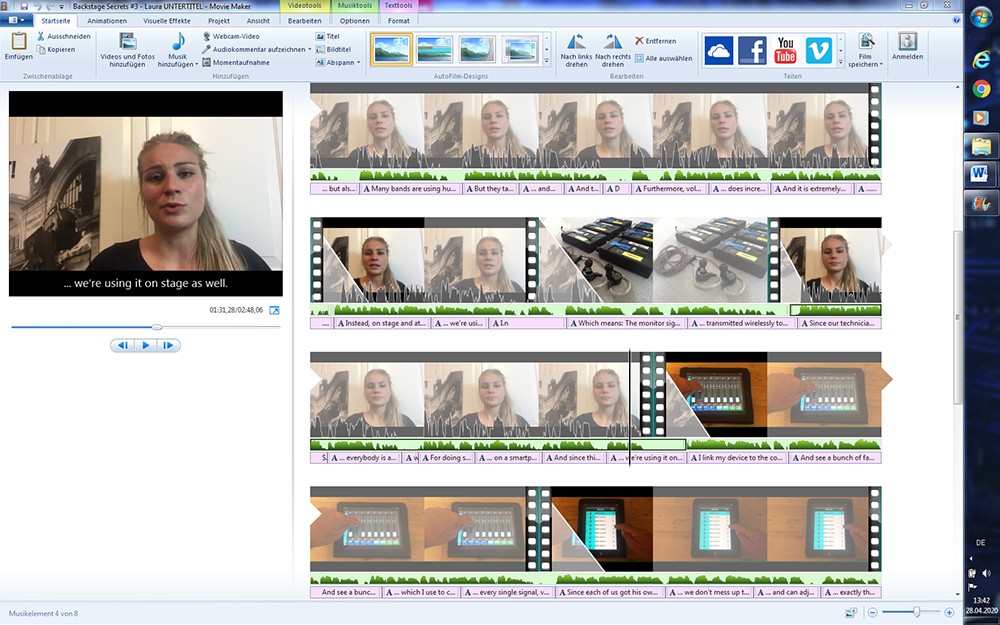Screen dimensions: 1000x625
Task: Click Alle auswählen to select all
Action: [x=662, y=58]
